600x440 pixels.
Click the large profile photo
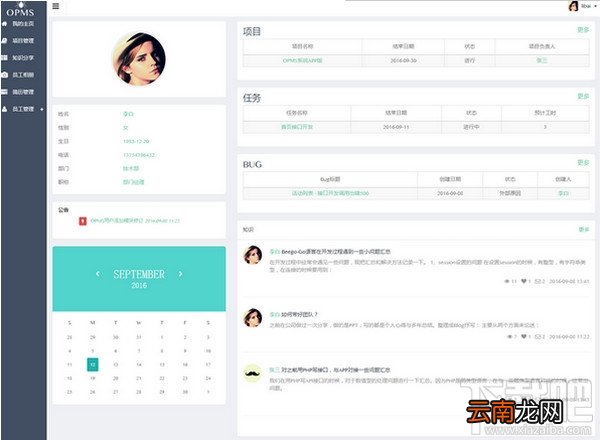click(x=139, y=59)
